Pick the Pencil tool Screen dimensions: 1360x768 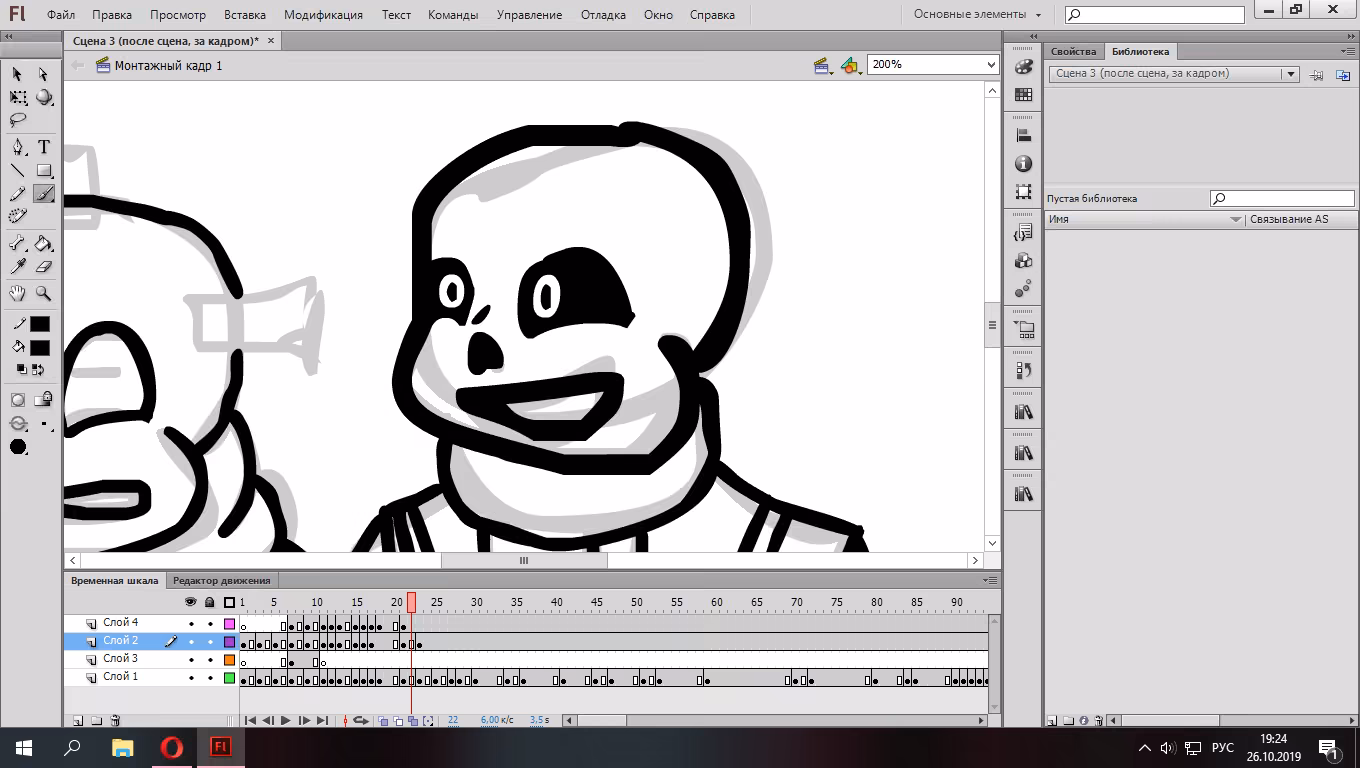click(18, 194)
